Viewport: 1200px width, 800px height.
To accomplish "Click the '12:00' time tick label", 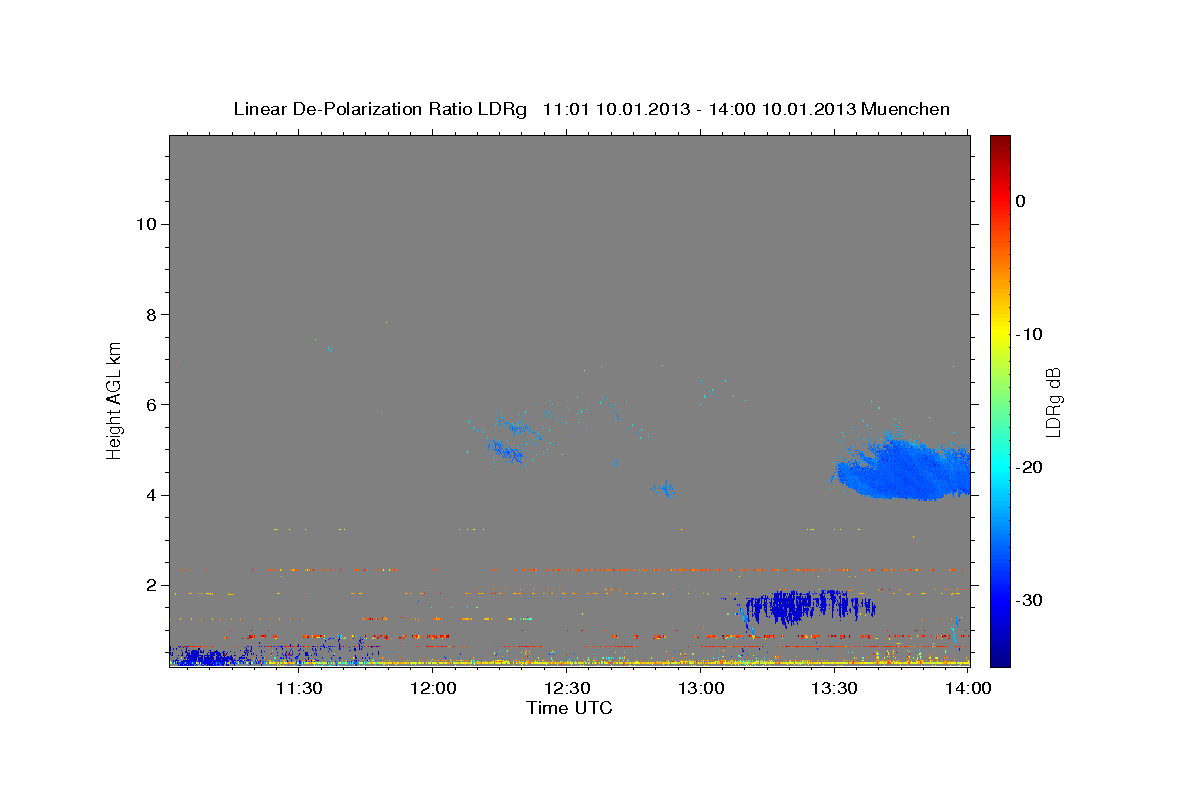I will pyautogui.click(x=434, y=688).
